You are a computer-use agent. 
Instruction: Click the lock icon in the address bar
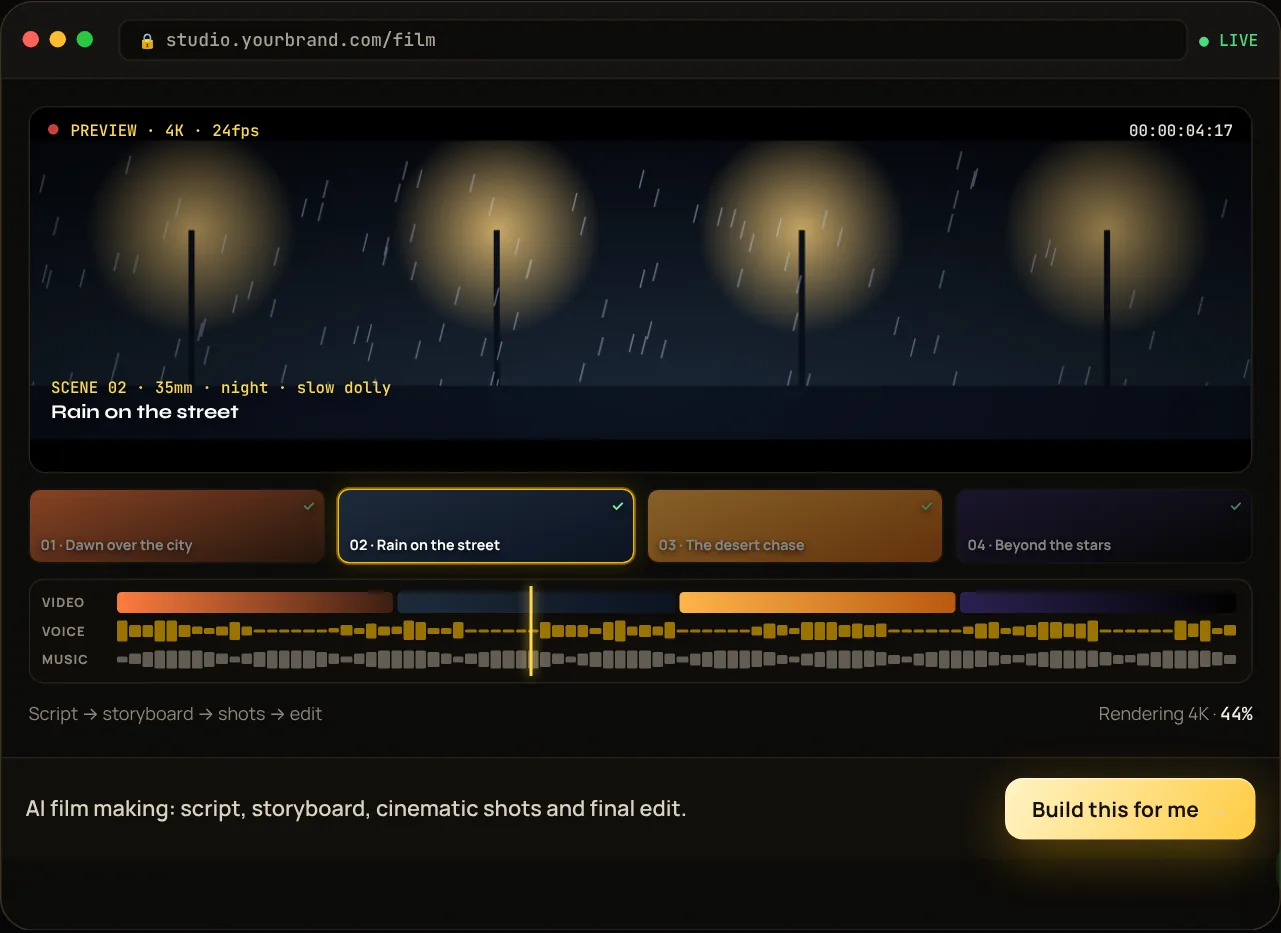[x=147, y=41]
